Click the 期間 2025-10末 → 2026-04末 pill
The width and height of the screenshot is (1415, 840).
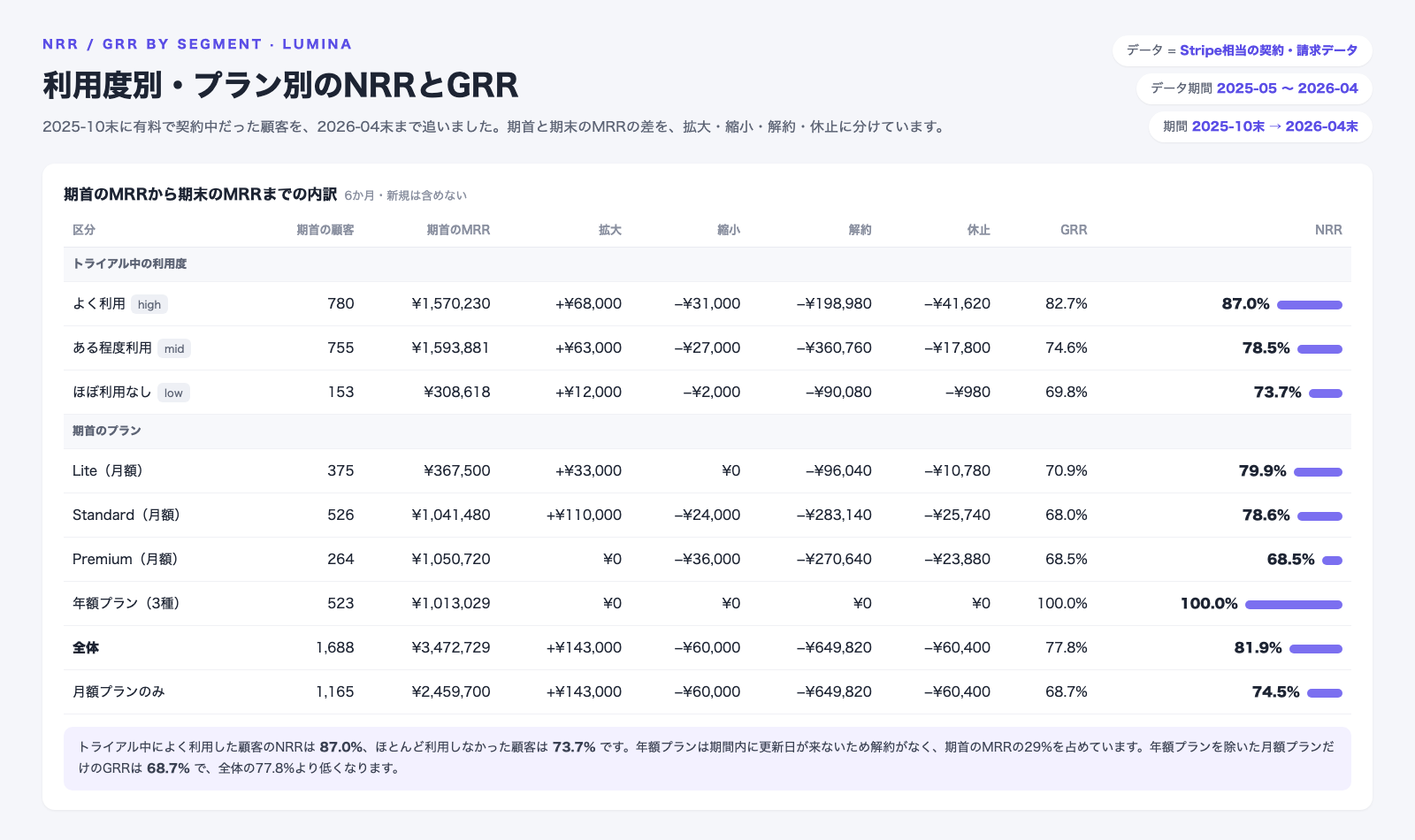coord(1260,126)
